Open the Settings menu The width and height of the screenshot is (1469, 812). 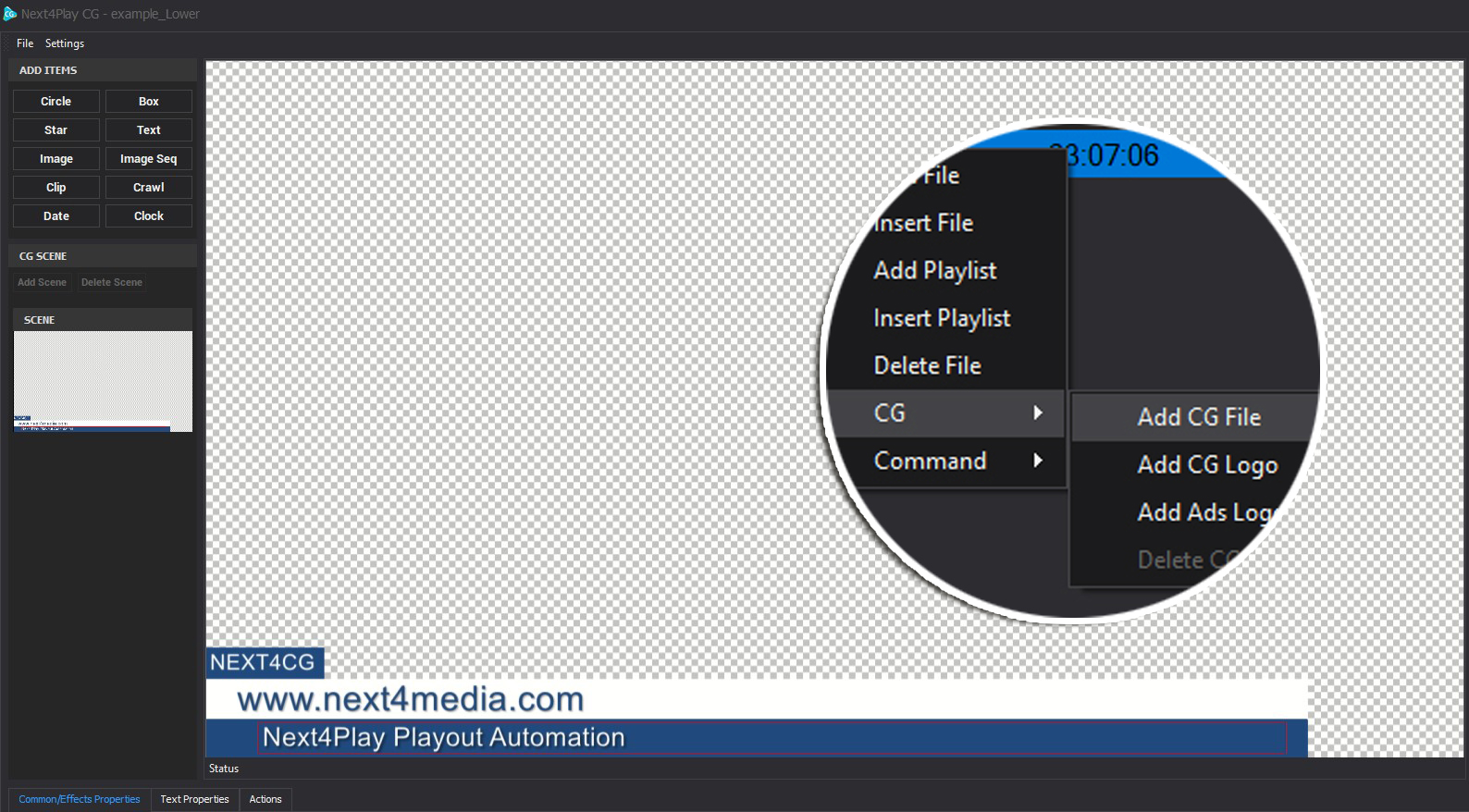(x=65, y=43)
